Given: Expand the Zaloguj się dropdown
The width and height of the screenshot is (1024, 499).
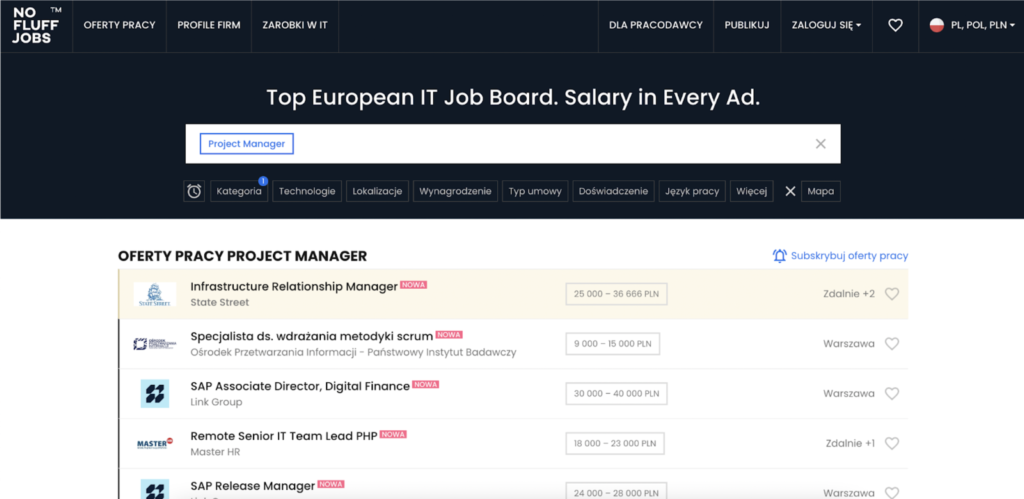Looking at the screenshot, I should tap(826, 25).
